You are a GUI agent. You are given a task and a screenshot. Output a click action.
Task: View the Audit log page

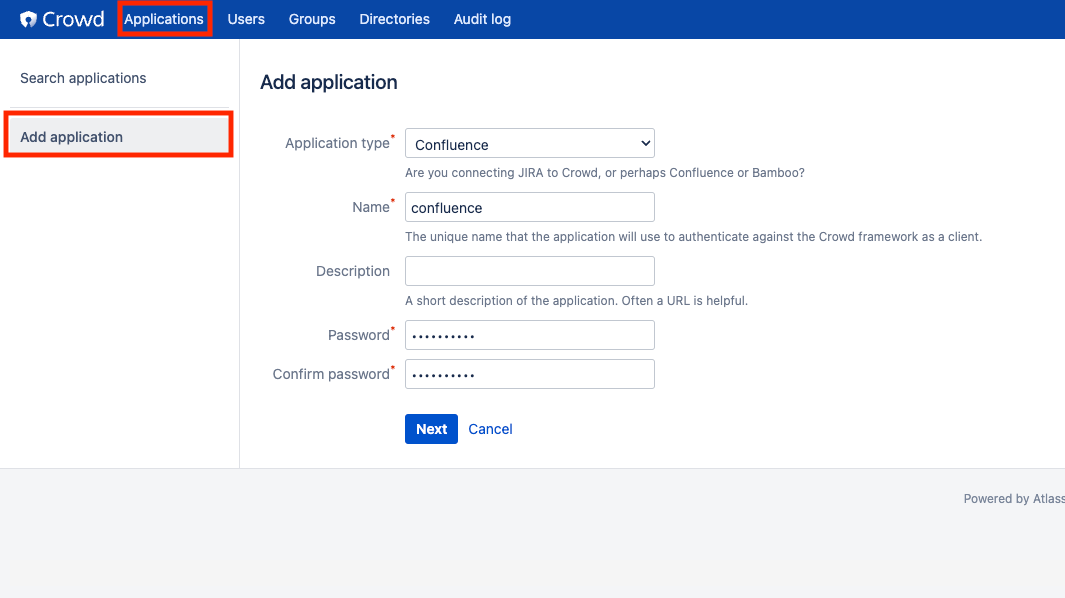(x=482, y=19)
